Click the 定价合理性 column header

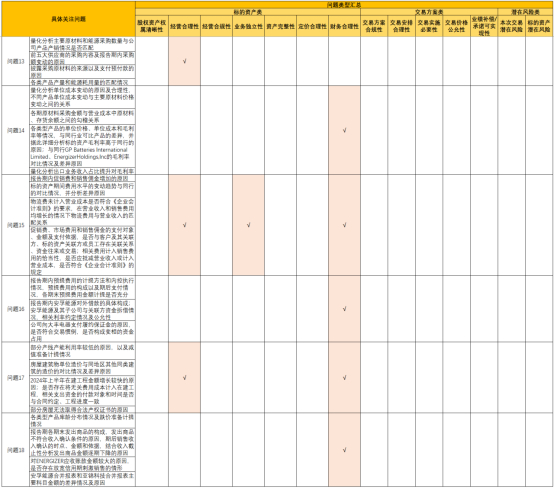312,26
